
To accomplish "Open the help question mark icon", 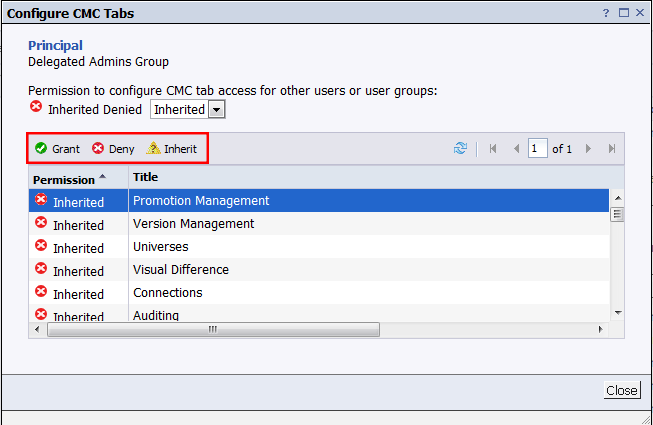I will click(607, 13).
